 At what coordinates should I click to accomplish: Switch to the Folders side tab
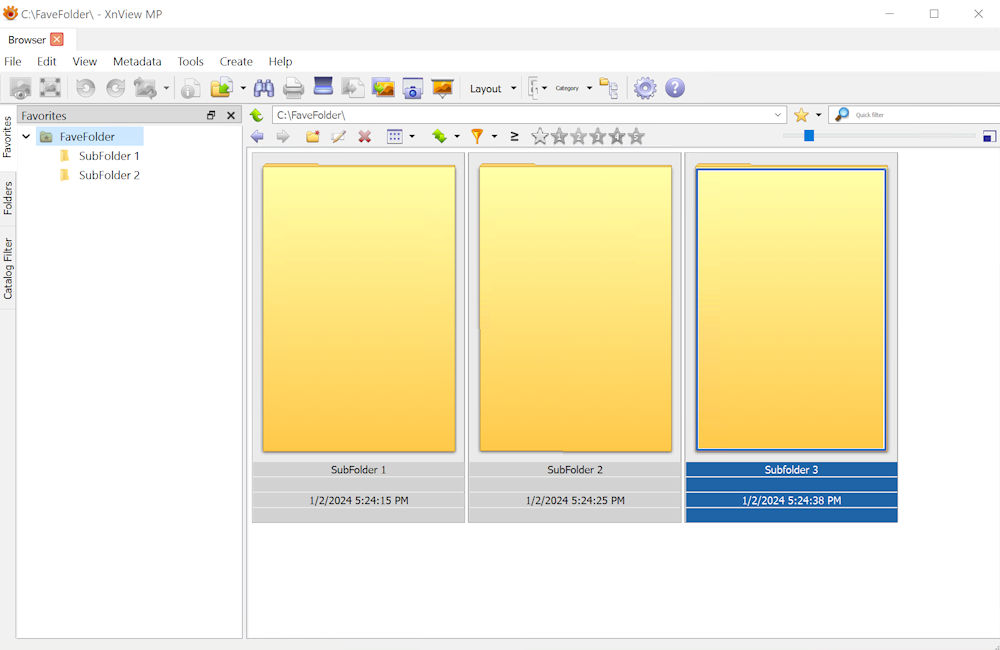8,197
